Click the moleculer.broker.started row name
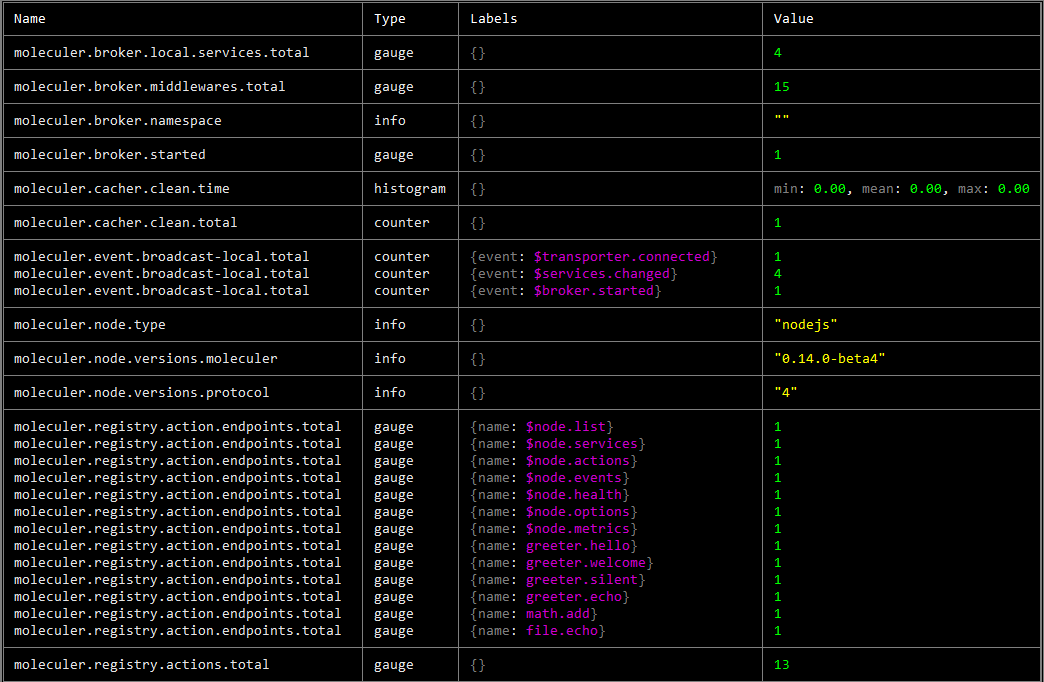The height and width of the screenshot is (682, 1044). (109, 155)
